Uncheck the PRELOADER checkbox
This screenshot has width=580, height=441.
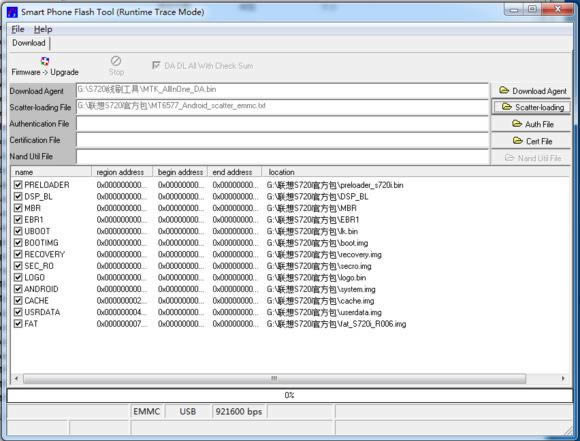18,185
